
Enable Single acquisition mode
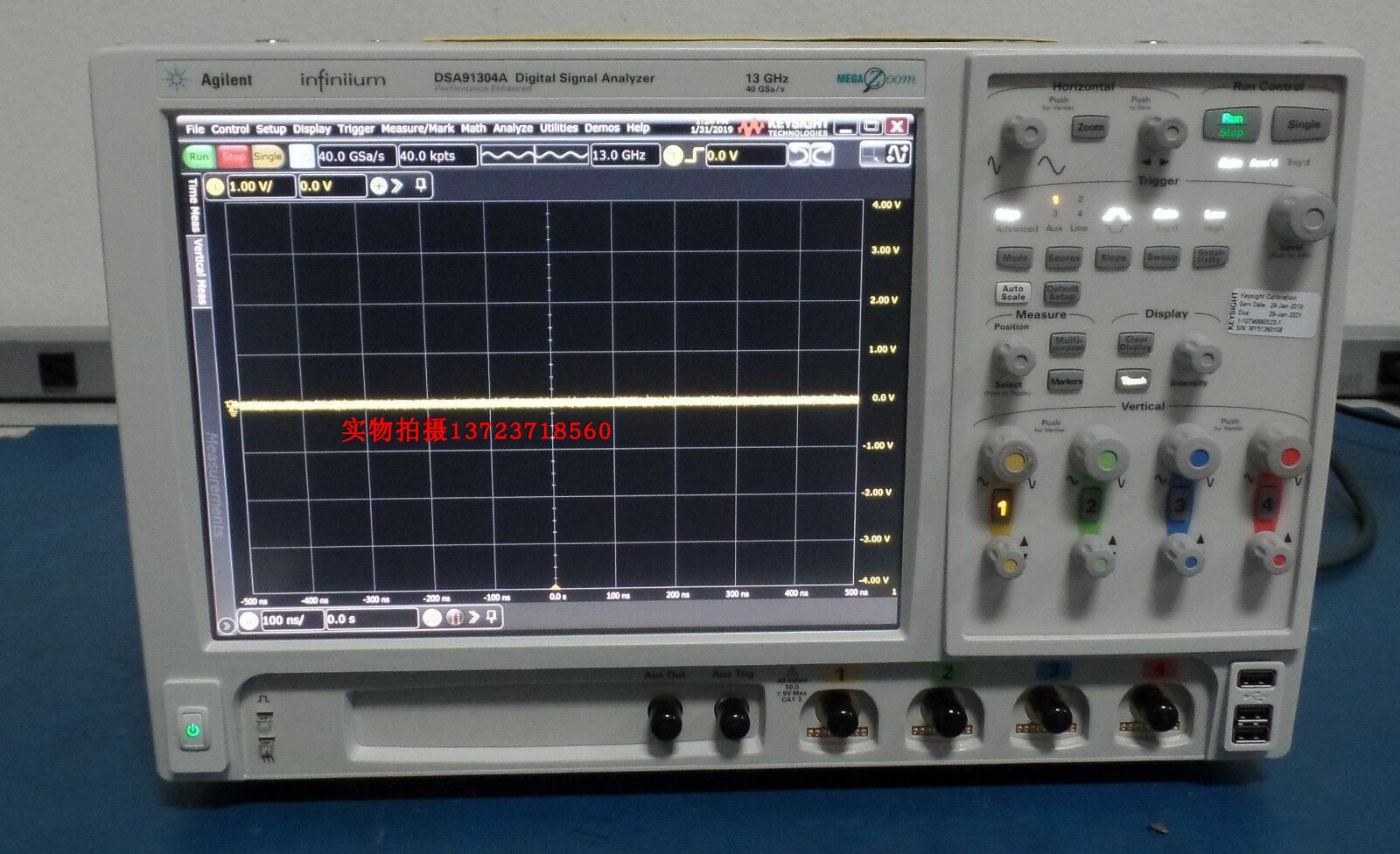[269, 156]
